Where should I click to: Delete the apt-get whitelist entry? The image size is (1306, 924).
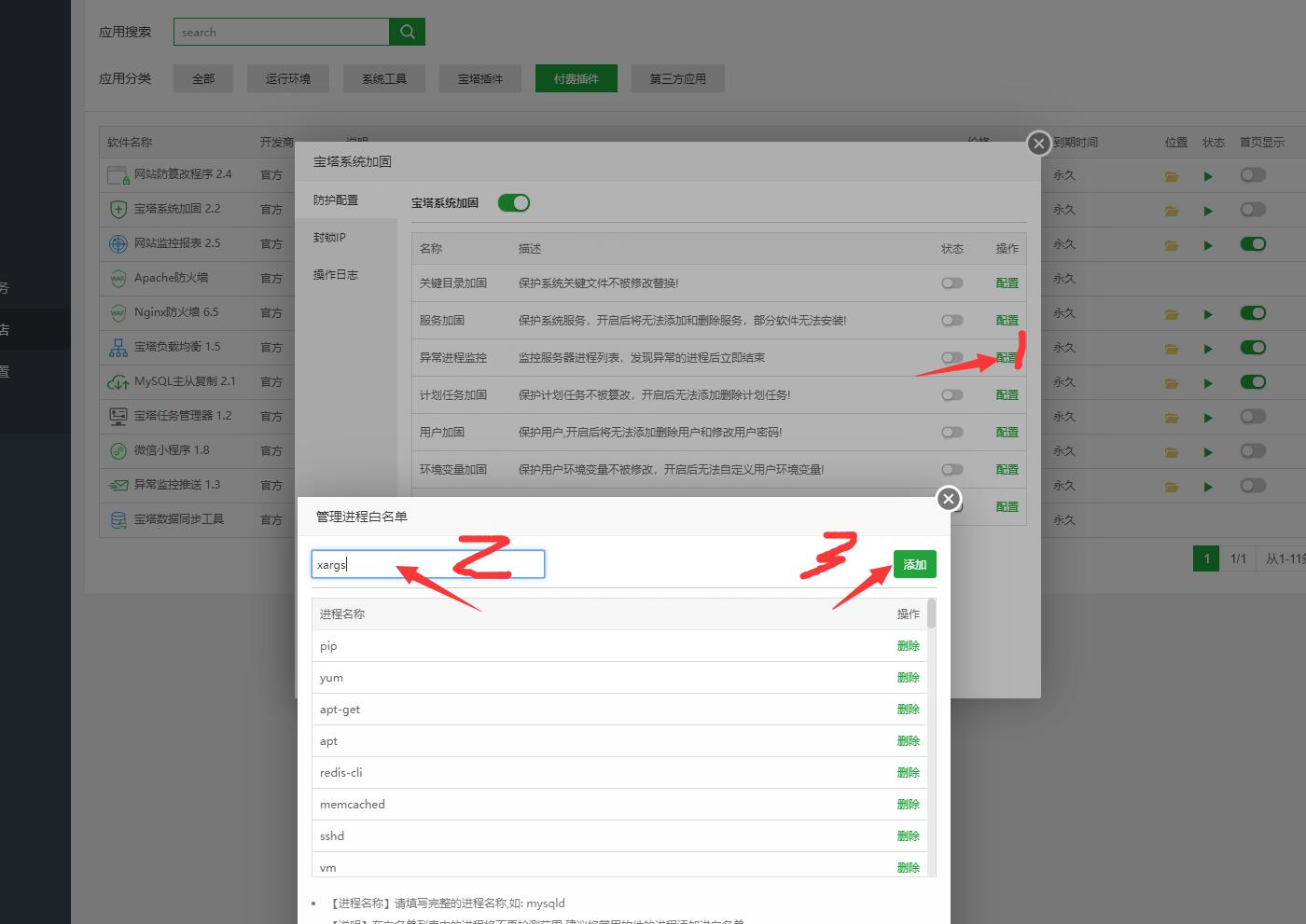click(x=909, y=709)
